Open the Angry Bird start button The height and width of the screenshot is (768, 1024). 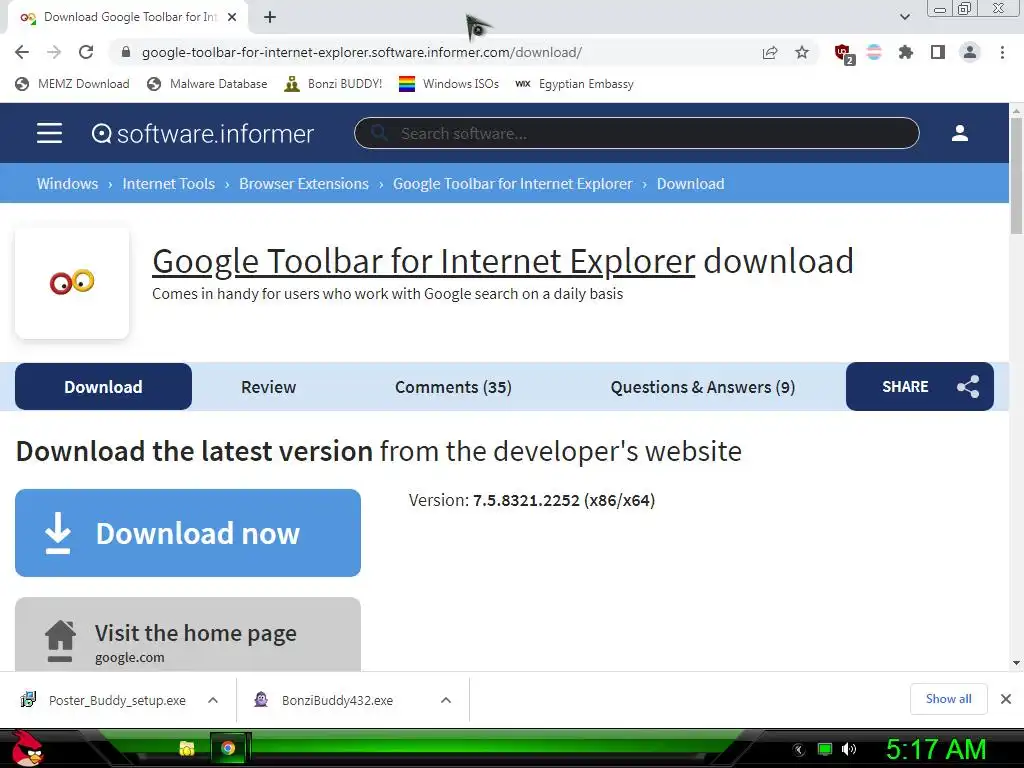click(26, 748)
